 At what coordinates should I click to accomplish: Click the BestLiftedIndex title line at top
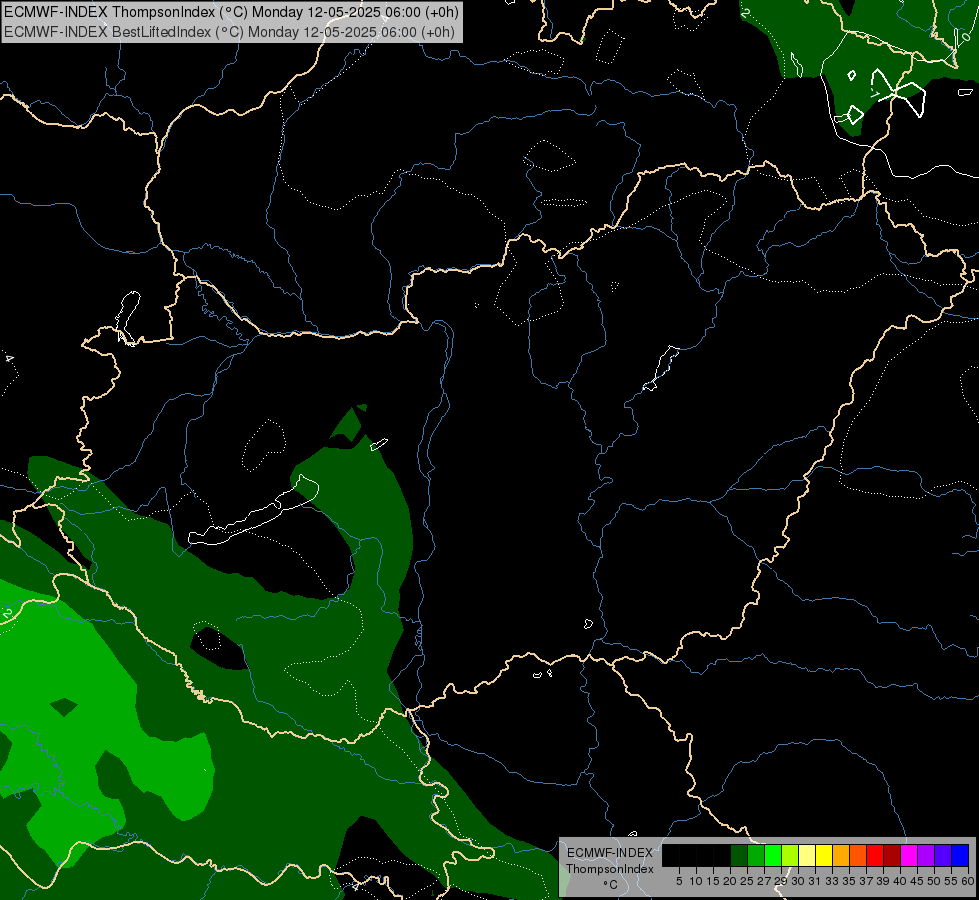(x=229, y=32)
